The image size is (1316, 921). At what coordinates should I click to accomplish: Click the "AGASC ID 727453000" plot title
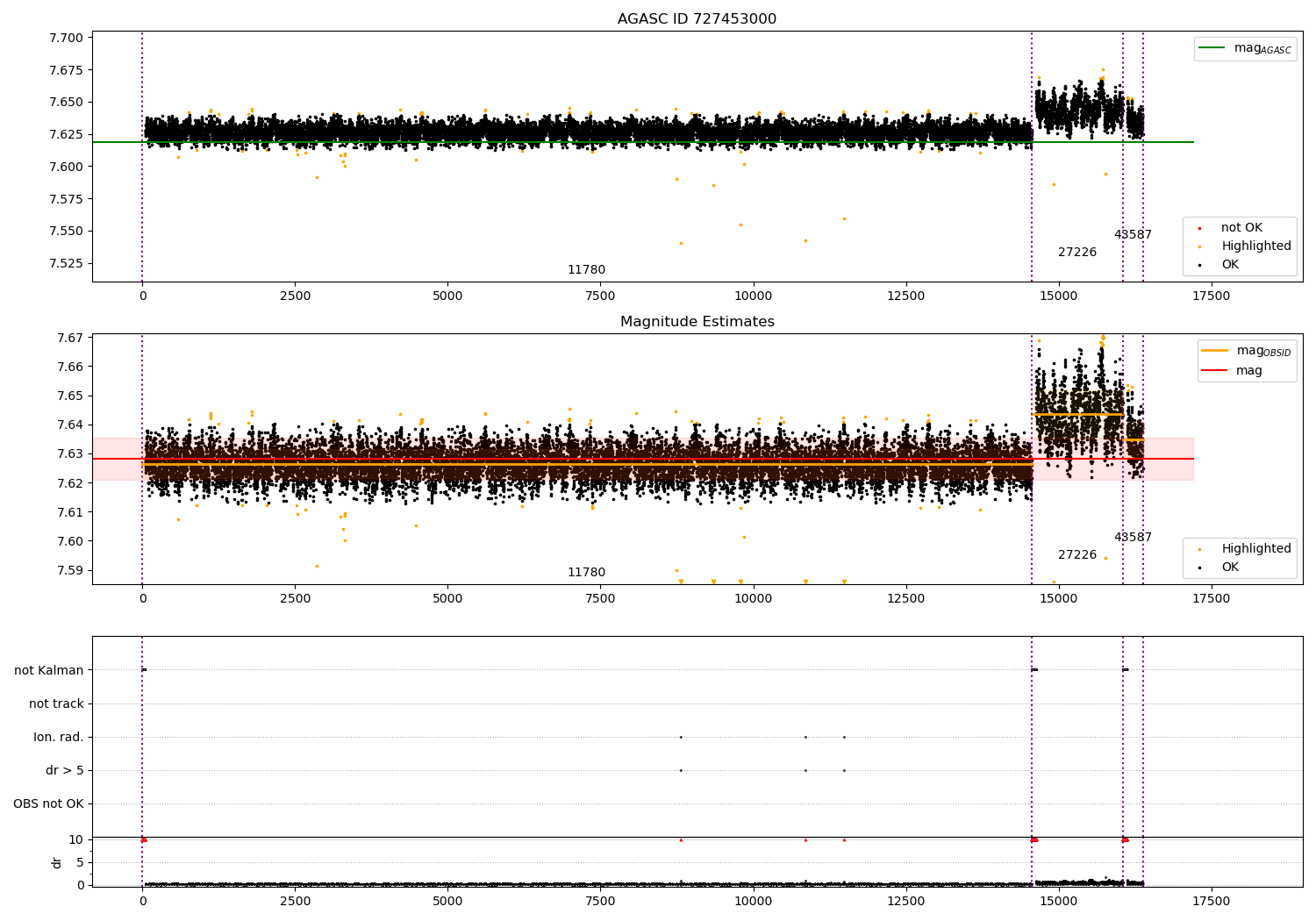click(697, 19)
